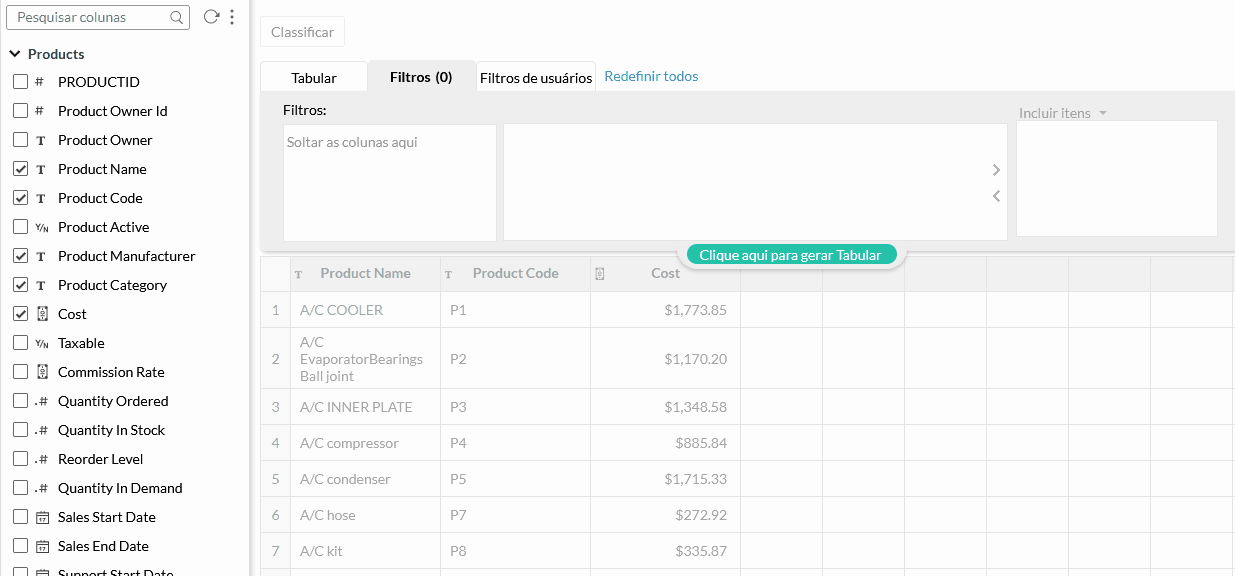Viewport: 1235px width, 576px height.
Task: Click the $1,715.33 cost cell
Action: [665, 479]
